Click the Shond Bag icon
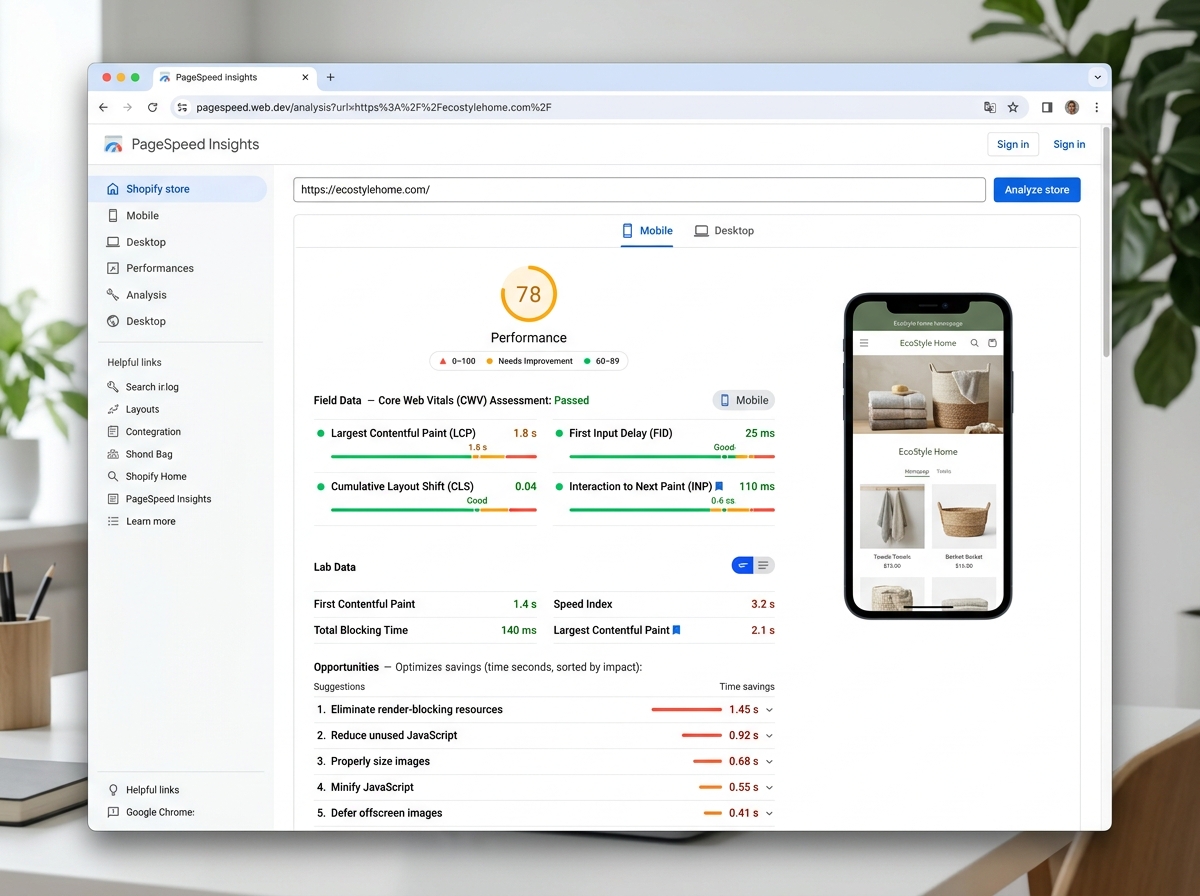This screenshot has width=1200, height=896. [113, 454]
